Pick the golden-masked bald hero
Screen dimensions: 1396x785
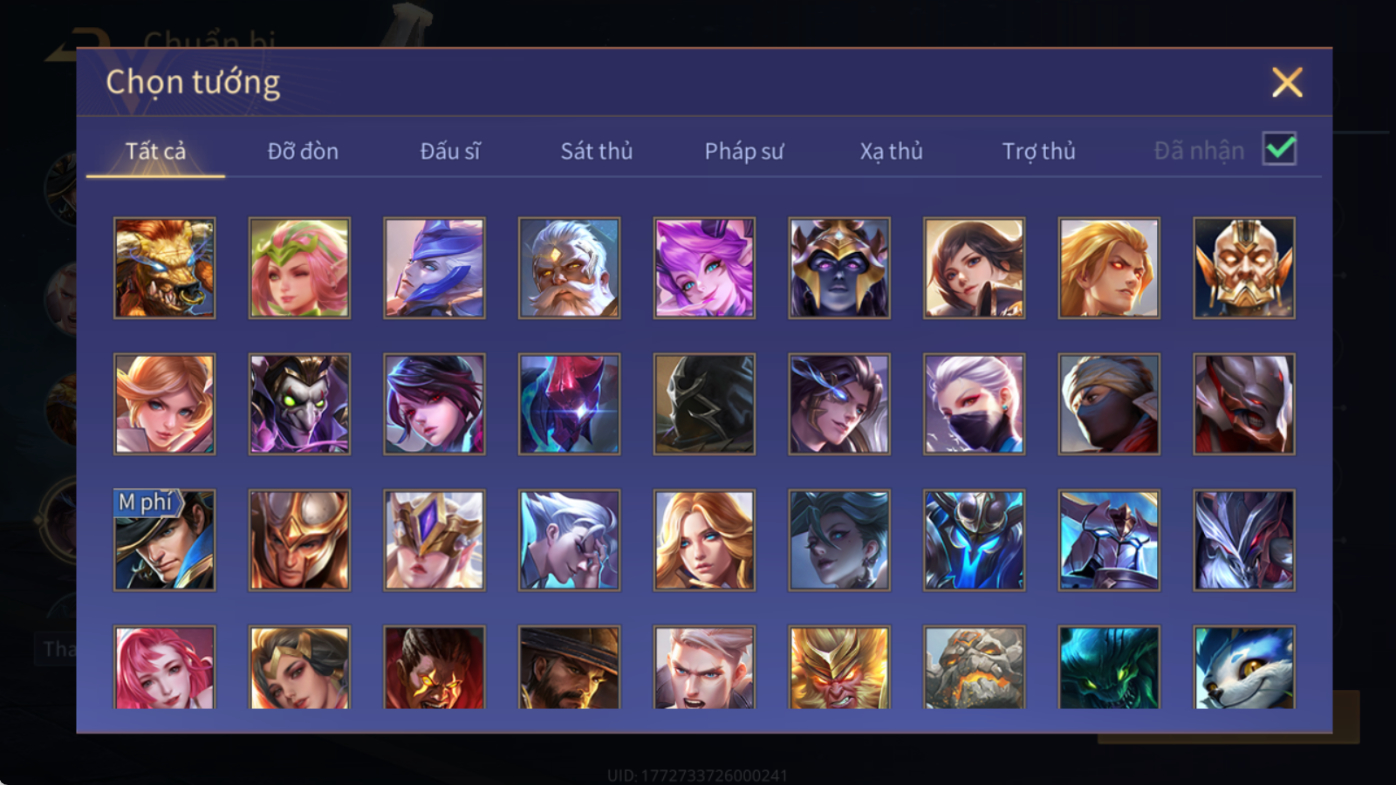1244,268
